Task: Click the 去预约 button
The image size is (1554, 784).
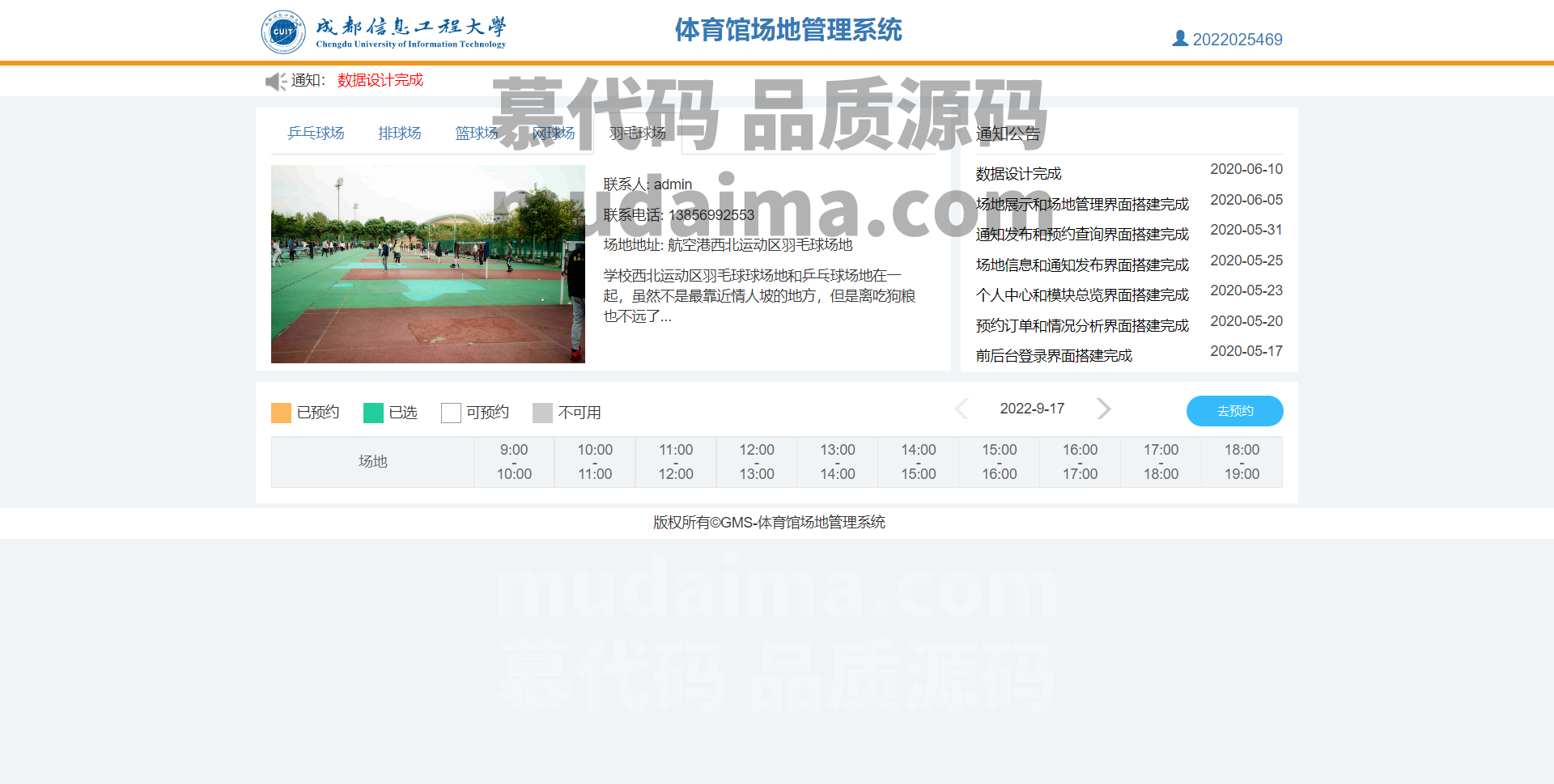Action: coord(1234,411)
